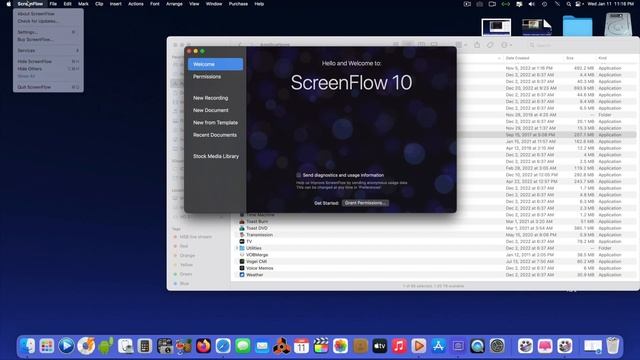640x360 pixels.
Task: Open Apple TV app in the Dock
Action: [380, 346]
